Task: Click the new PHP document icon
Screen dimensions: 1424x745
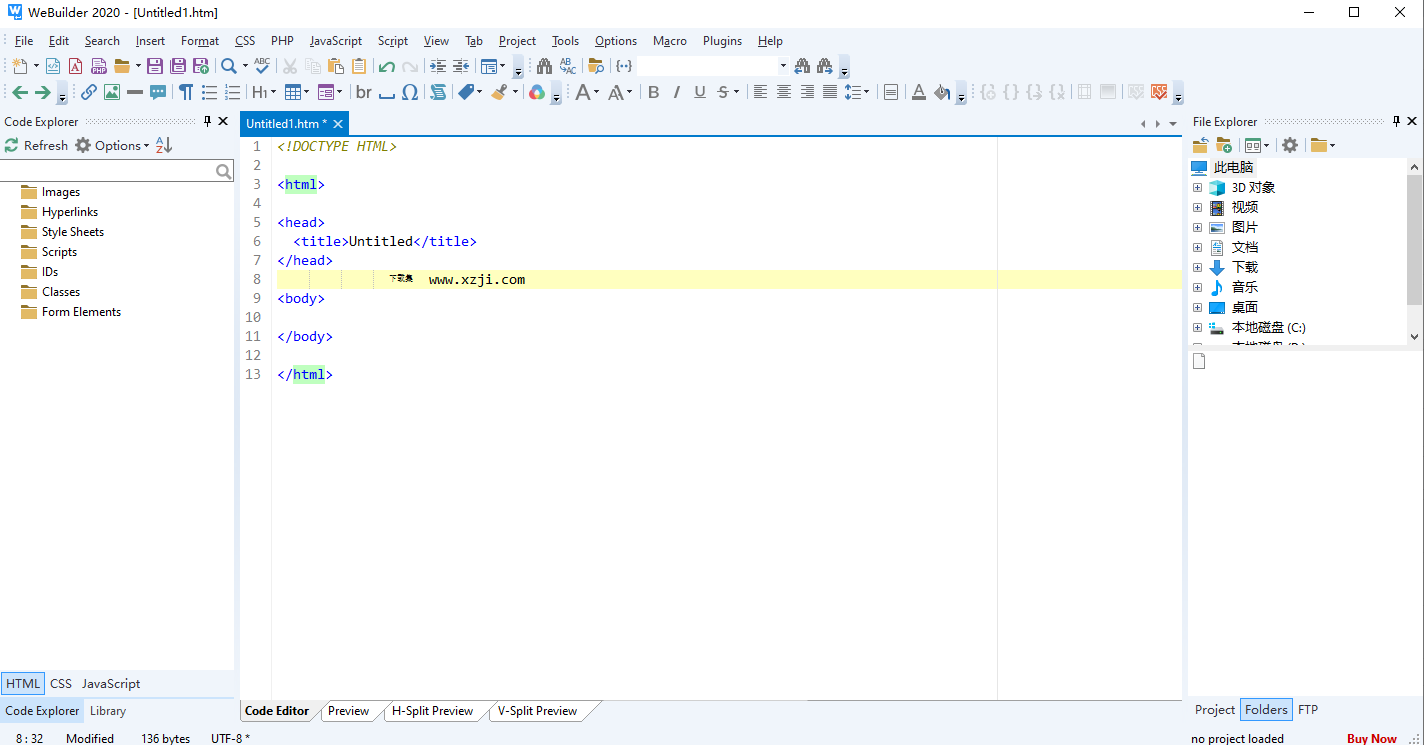Action: point(99,66)
